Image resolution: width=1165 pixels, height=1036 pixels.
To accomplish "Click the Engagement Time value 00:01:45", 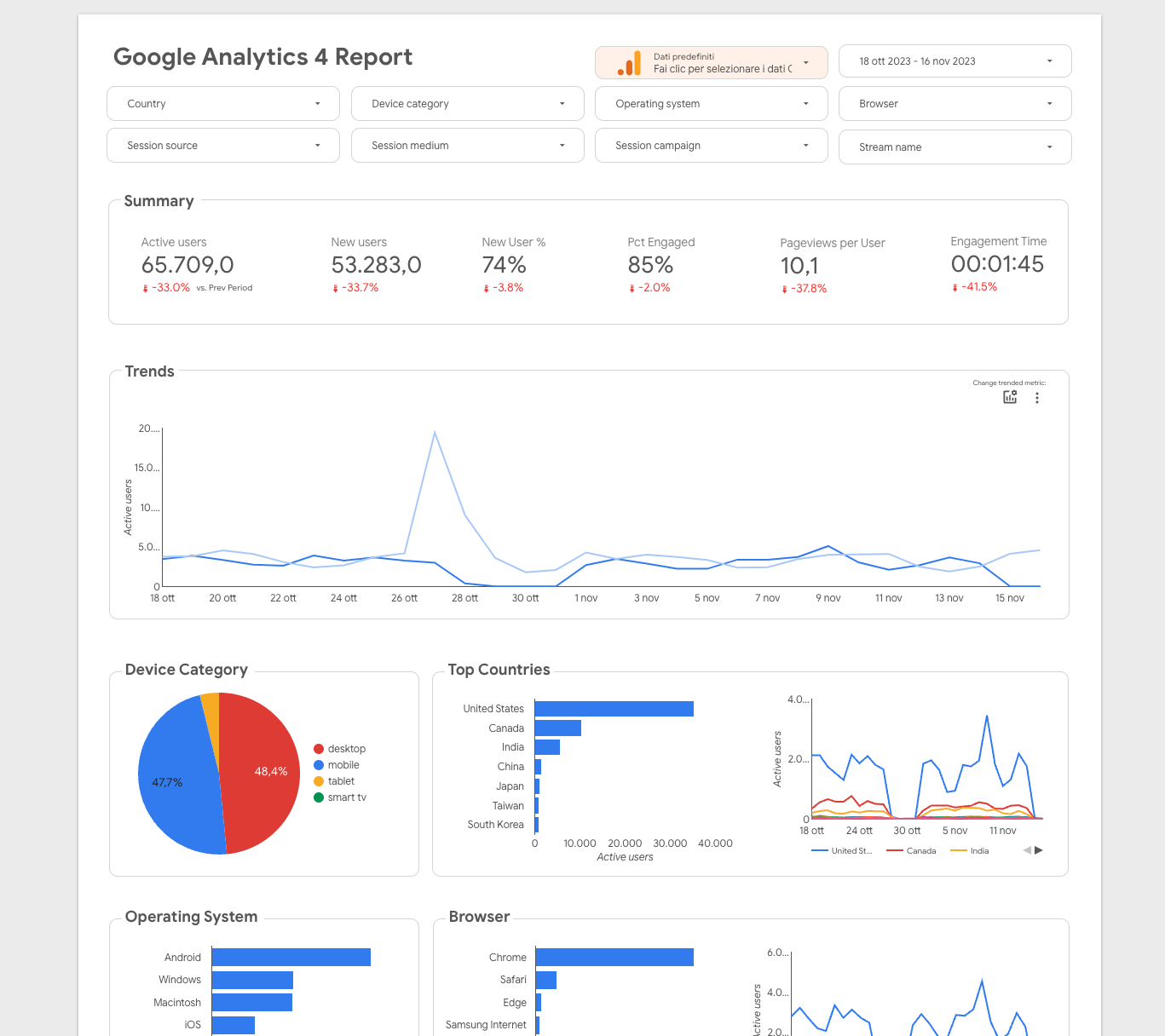I will [997, 264].
